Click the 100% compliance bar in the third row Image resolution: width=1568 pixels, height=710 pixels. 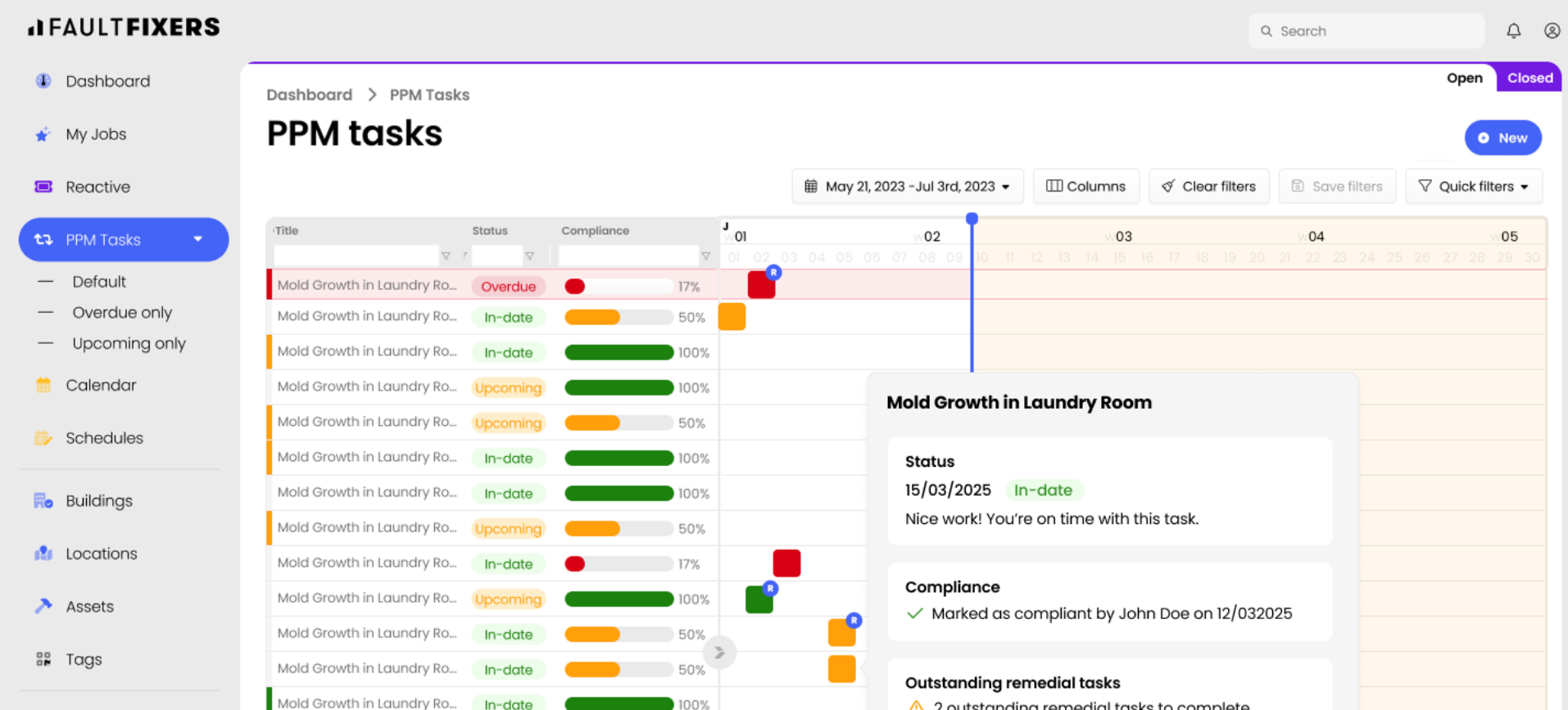click(619, 352)
